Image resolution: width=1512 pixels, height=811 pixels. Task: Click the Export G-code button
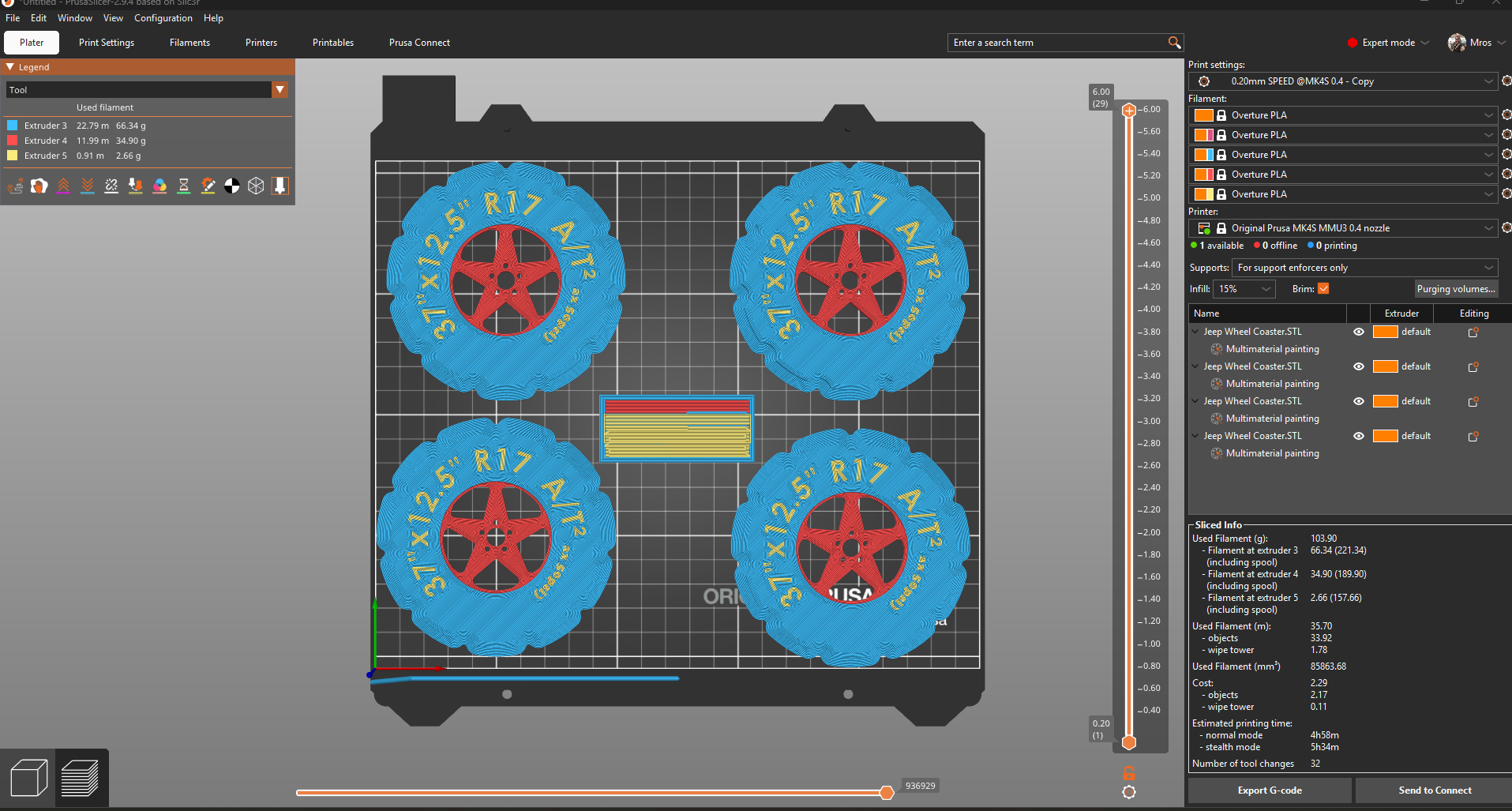click(1270, 790)
